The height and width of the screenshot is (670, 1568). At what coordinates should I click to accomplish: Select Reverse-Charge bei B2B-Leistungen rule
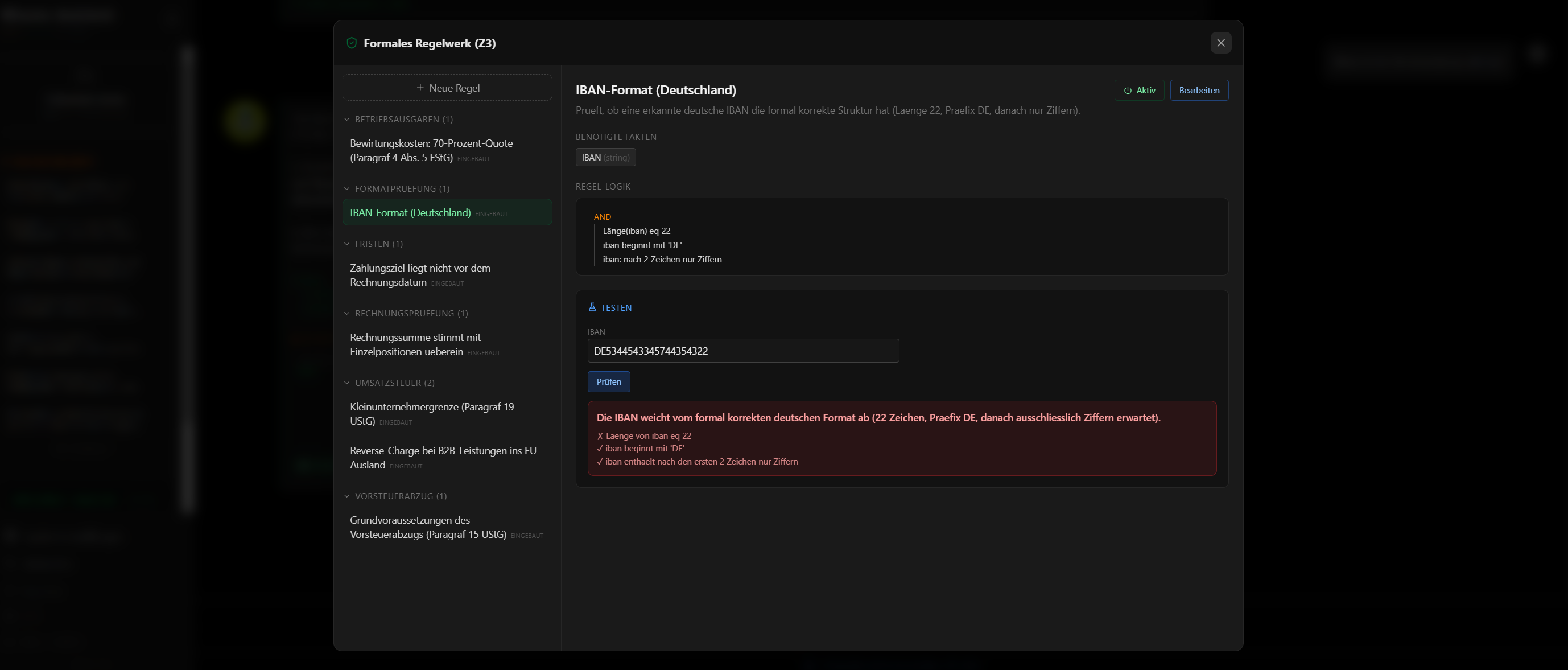pos(447,458)
